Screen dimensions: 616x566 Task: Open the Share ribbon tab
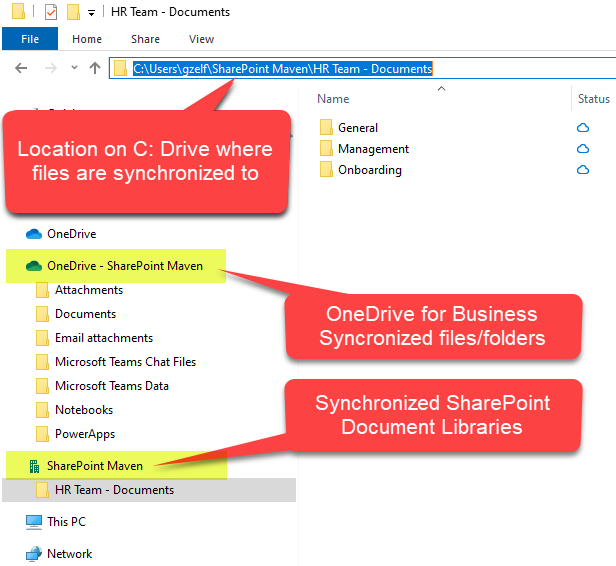(x=145, y=39)
